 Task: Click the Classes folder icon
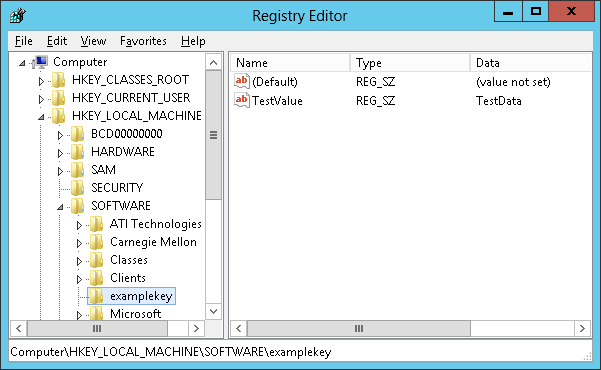(x=96, y=260)
